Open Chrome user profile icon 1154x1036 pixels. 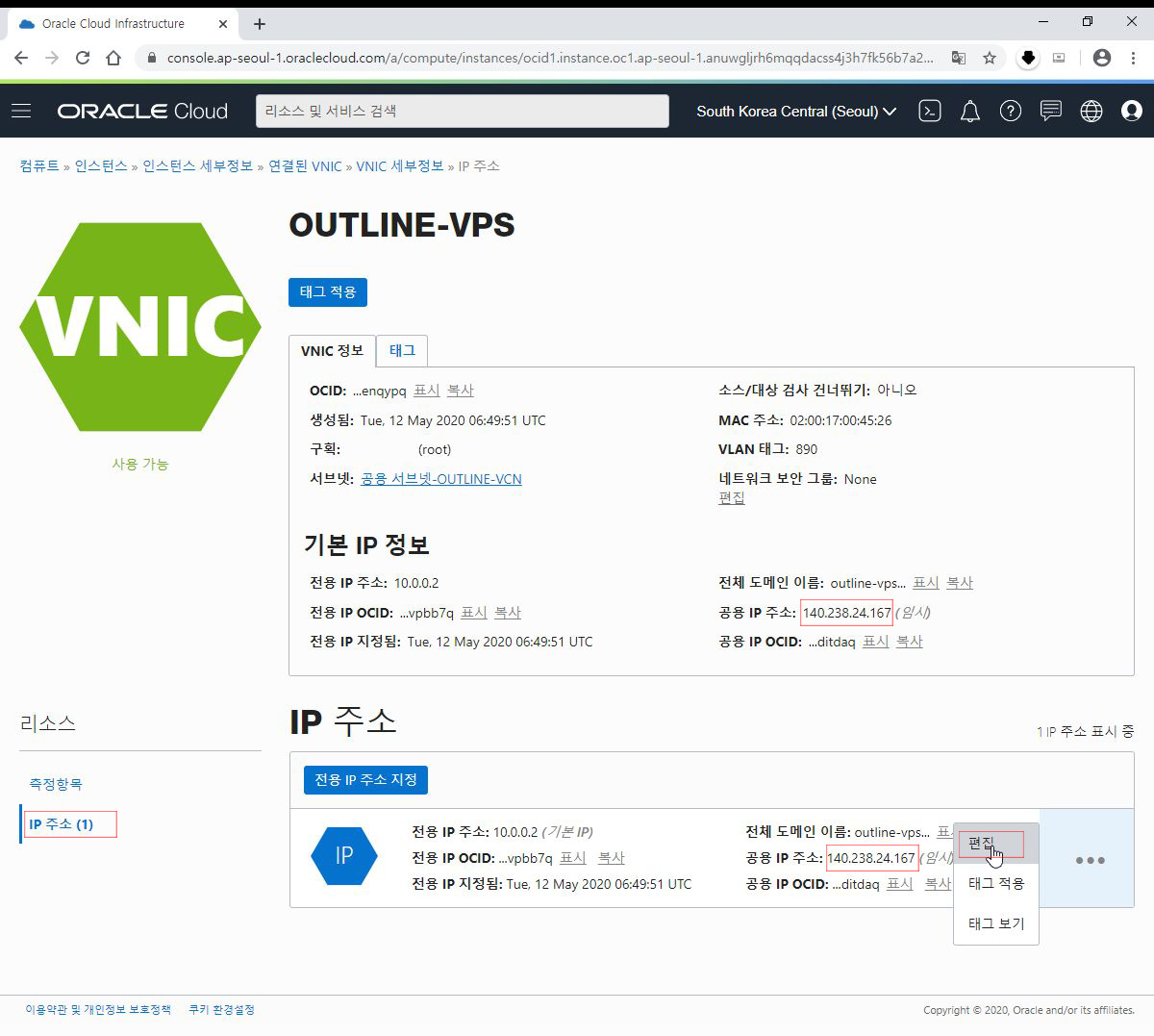[x=1102, y=58]
